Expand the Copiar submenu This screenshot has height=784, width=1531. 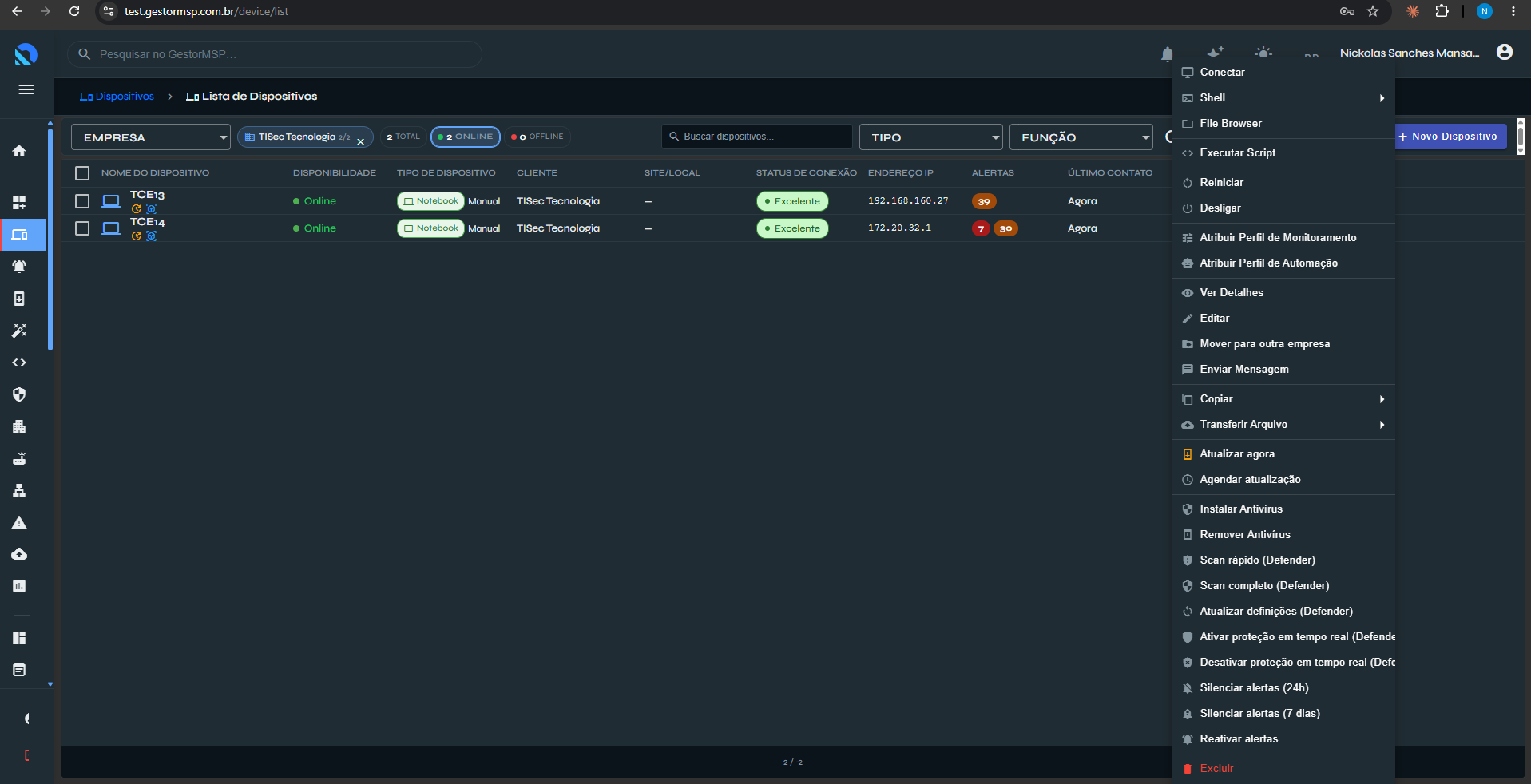[1283, 399]
